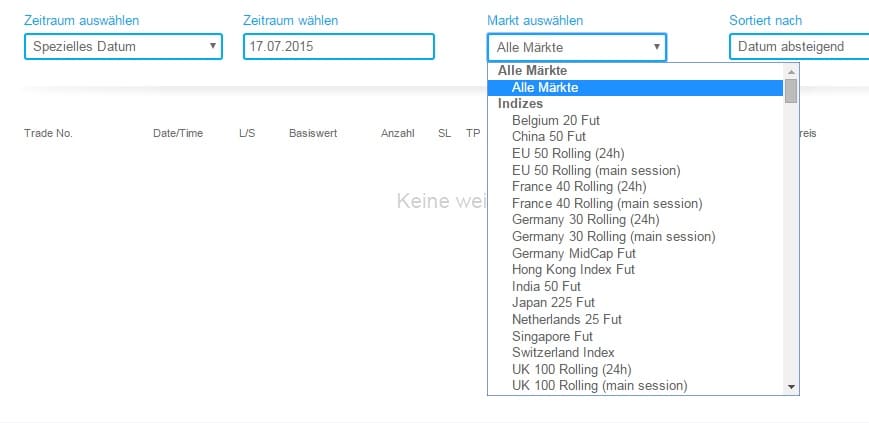Choose Belgium 20 Fut from list
Viewport: 869px width, 423px height.
[555, 120]
